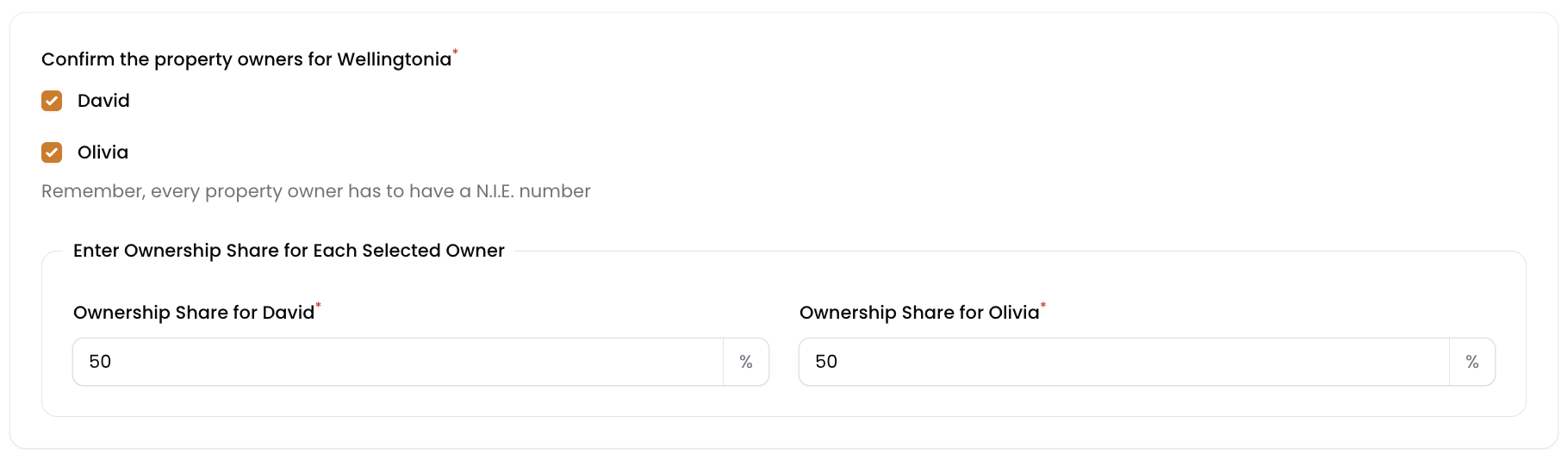This screenshot has height=460, width=1568.
Task: Click the "Ownership Share for David" field label
Action: 193,313
